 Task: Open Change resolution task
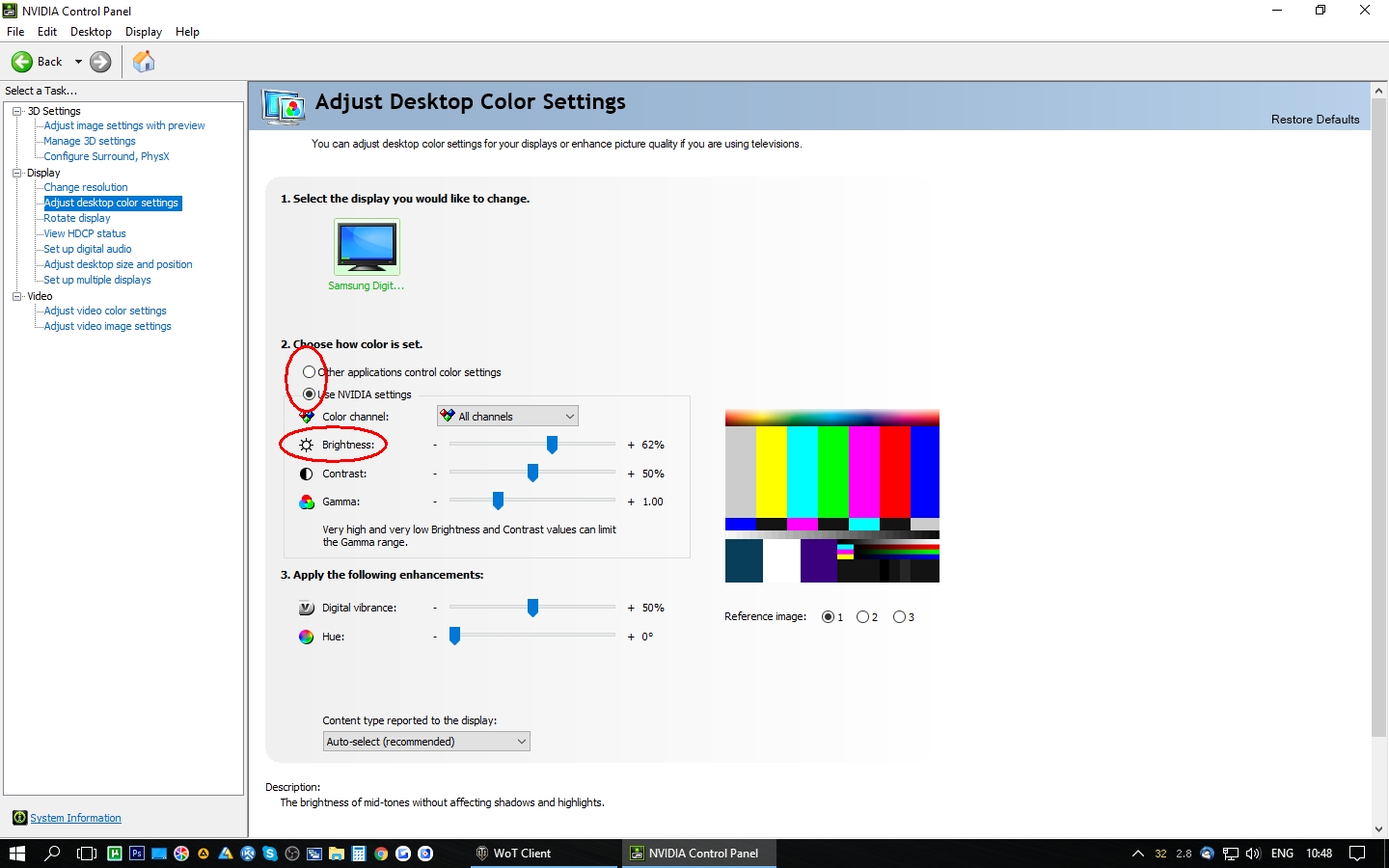click(x=86, y=187)
